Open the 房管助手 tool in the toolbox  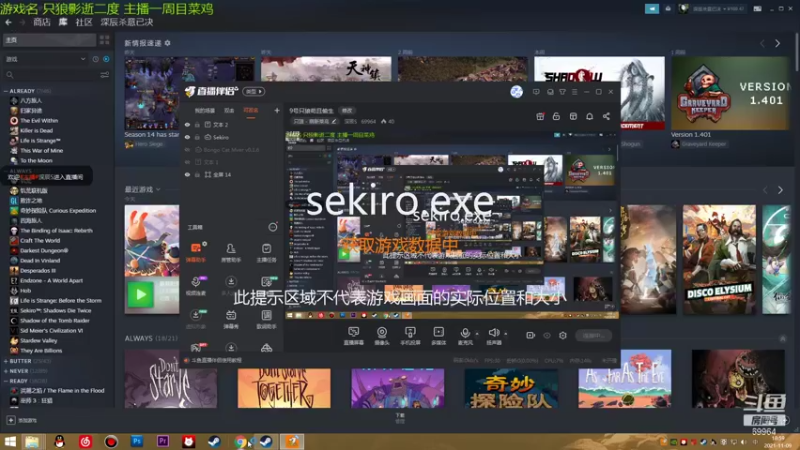tap(231, 253)
